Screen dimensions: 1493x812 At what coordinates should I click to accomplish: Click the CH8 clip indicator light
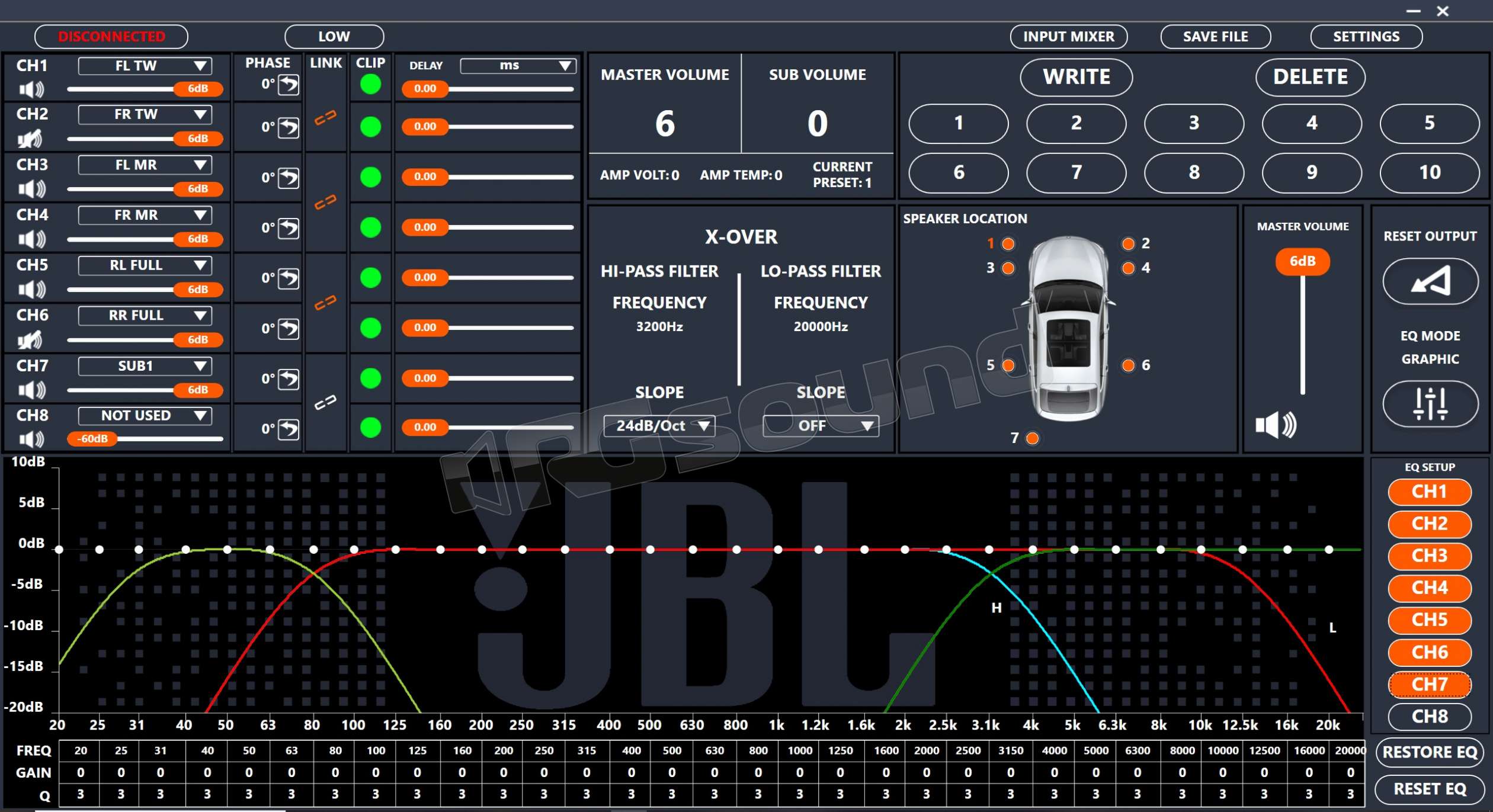point(370,427)
